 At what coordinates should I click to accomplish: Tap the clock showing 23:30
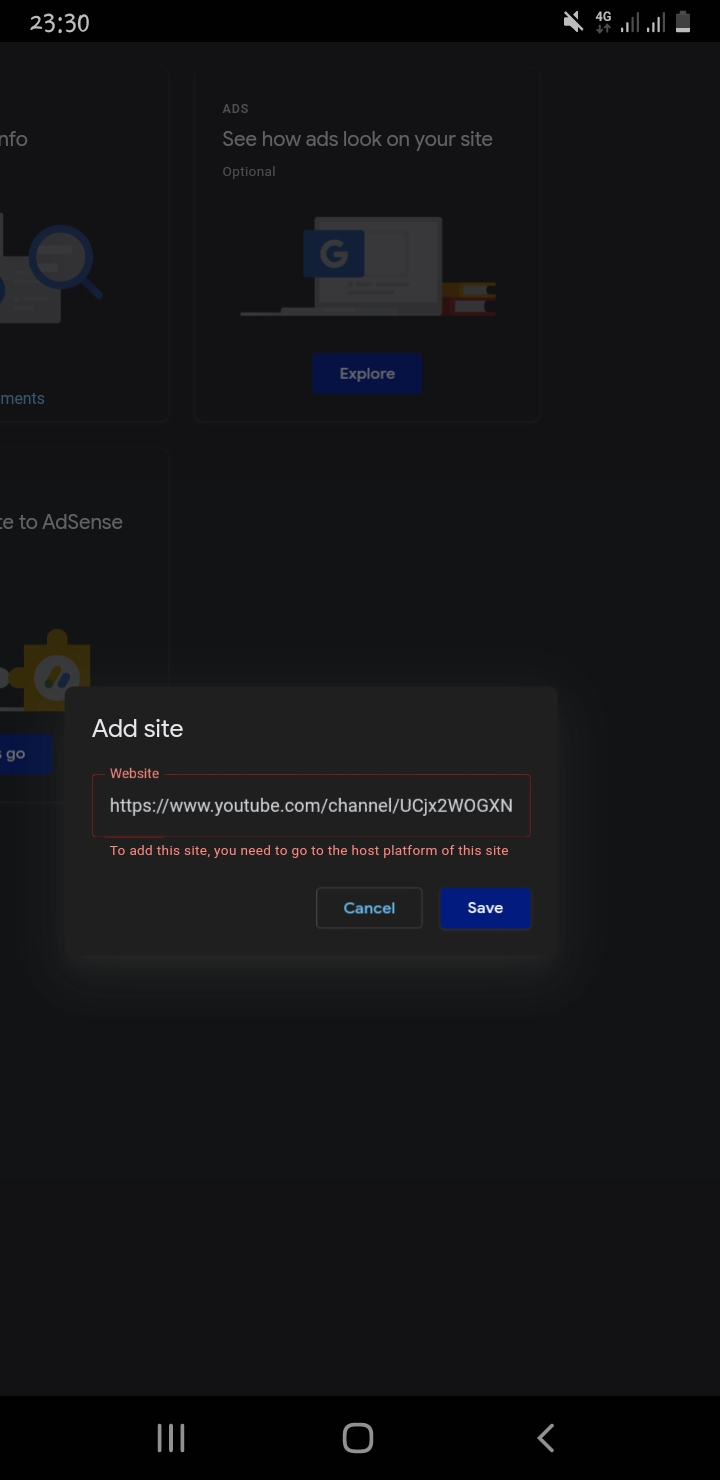pos(60,23)
